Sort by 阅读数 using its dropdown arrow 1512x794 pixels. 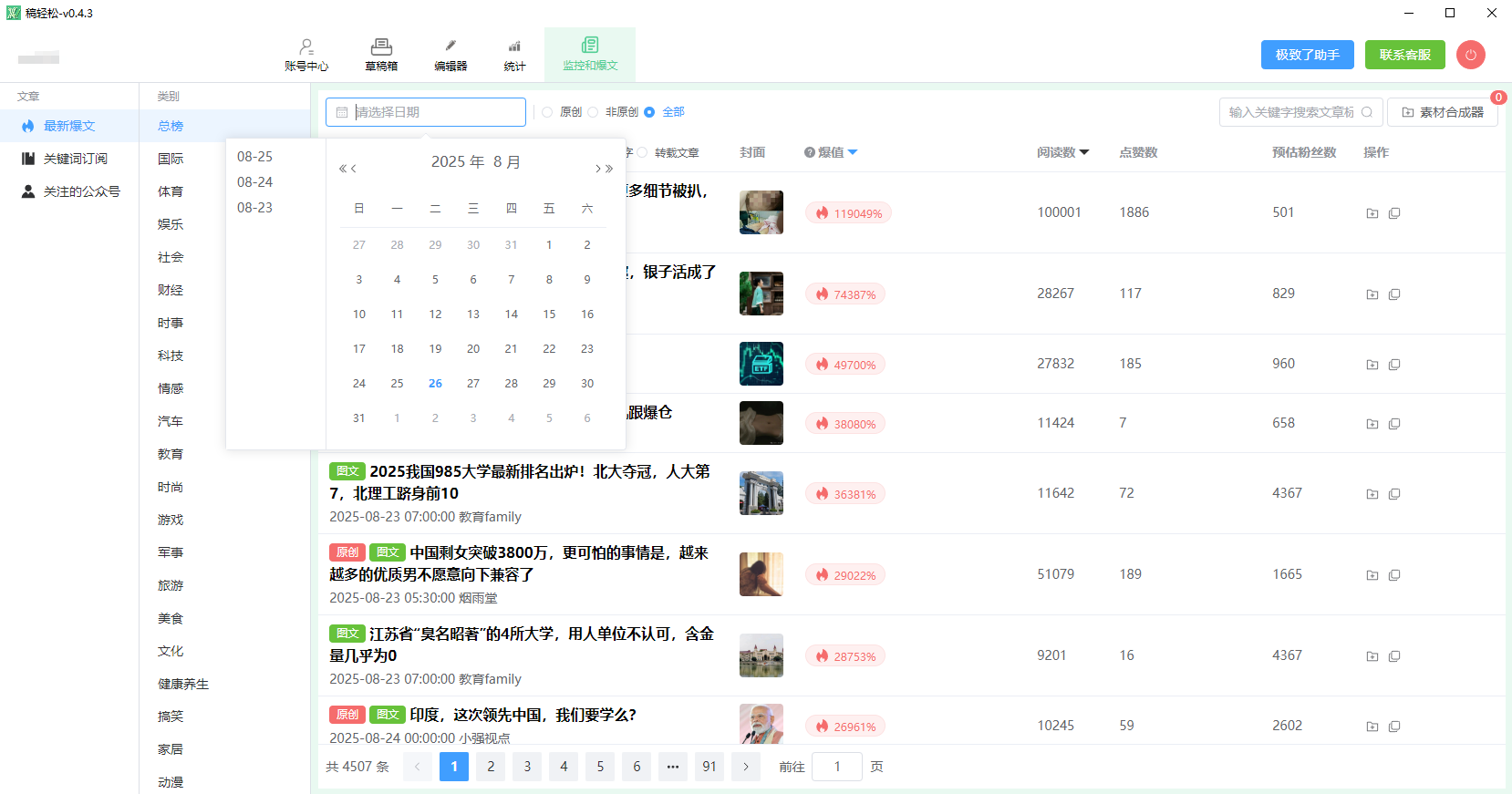pos(1084,153)
